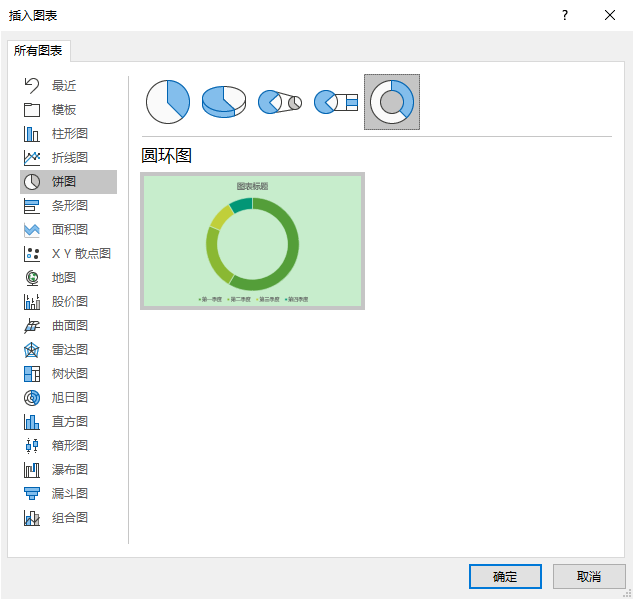Image resolution: width=634 pixels, height=600 pixels.
Task: Pick the 瀑布图 waterfall chart category
Action: pyautogui.click(x=69, y=470)
